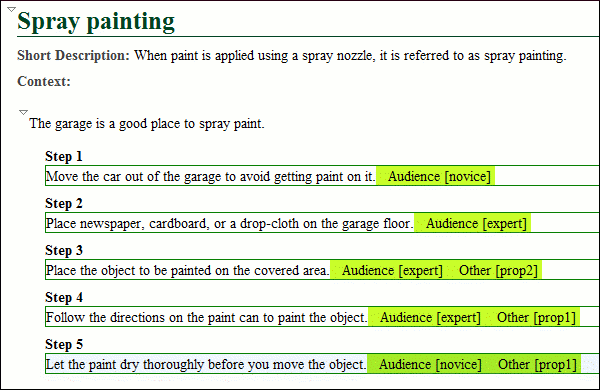Click Step 1 text about moving car
This screenshot has width=600, height=390.
click(x=210, y=176)
